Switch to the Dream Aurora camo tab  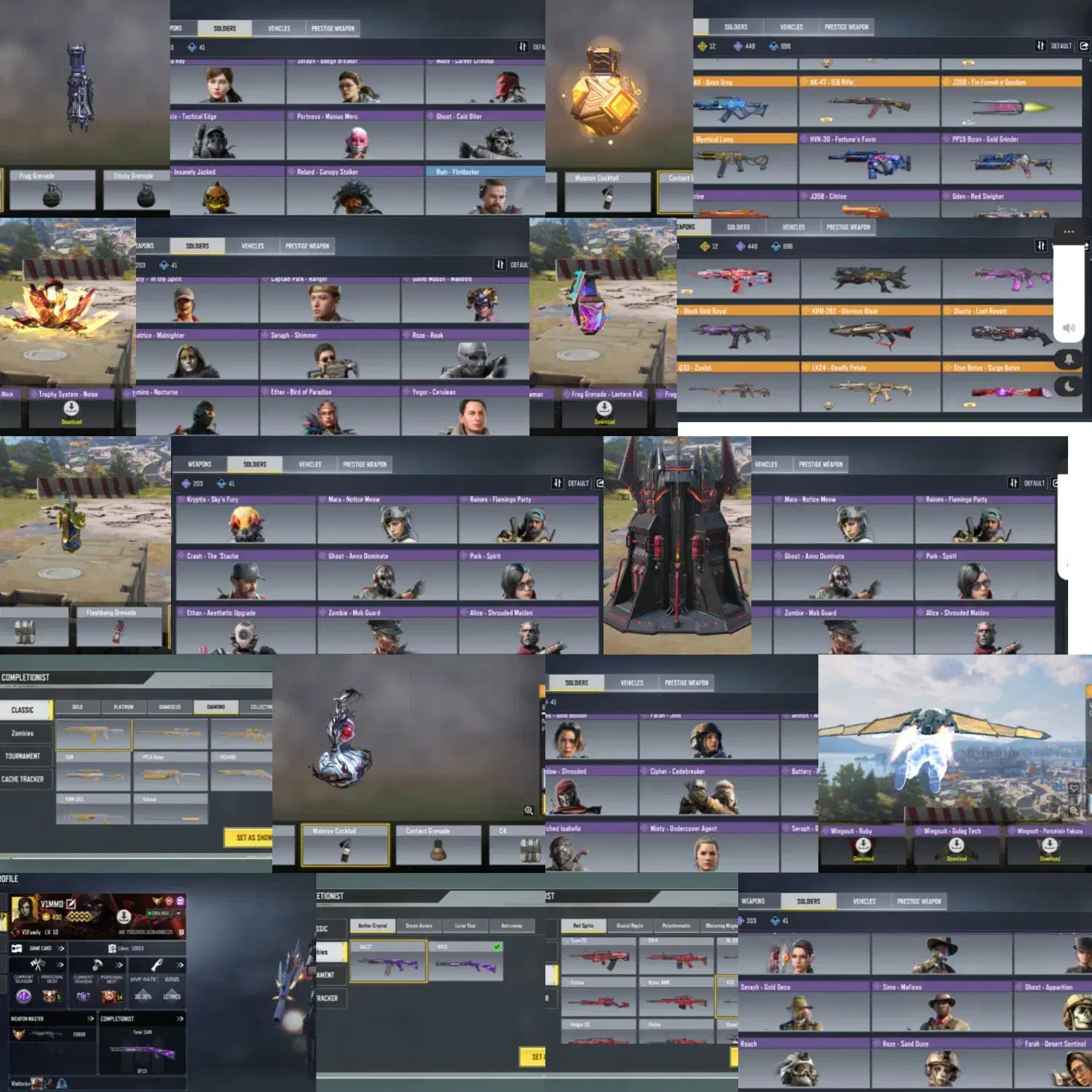click(x=419, y=925)
